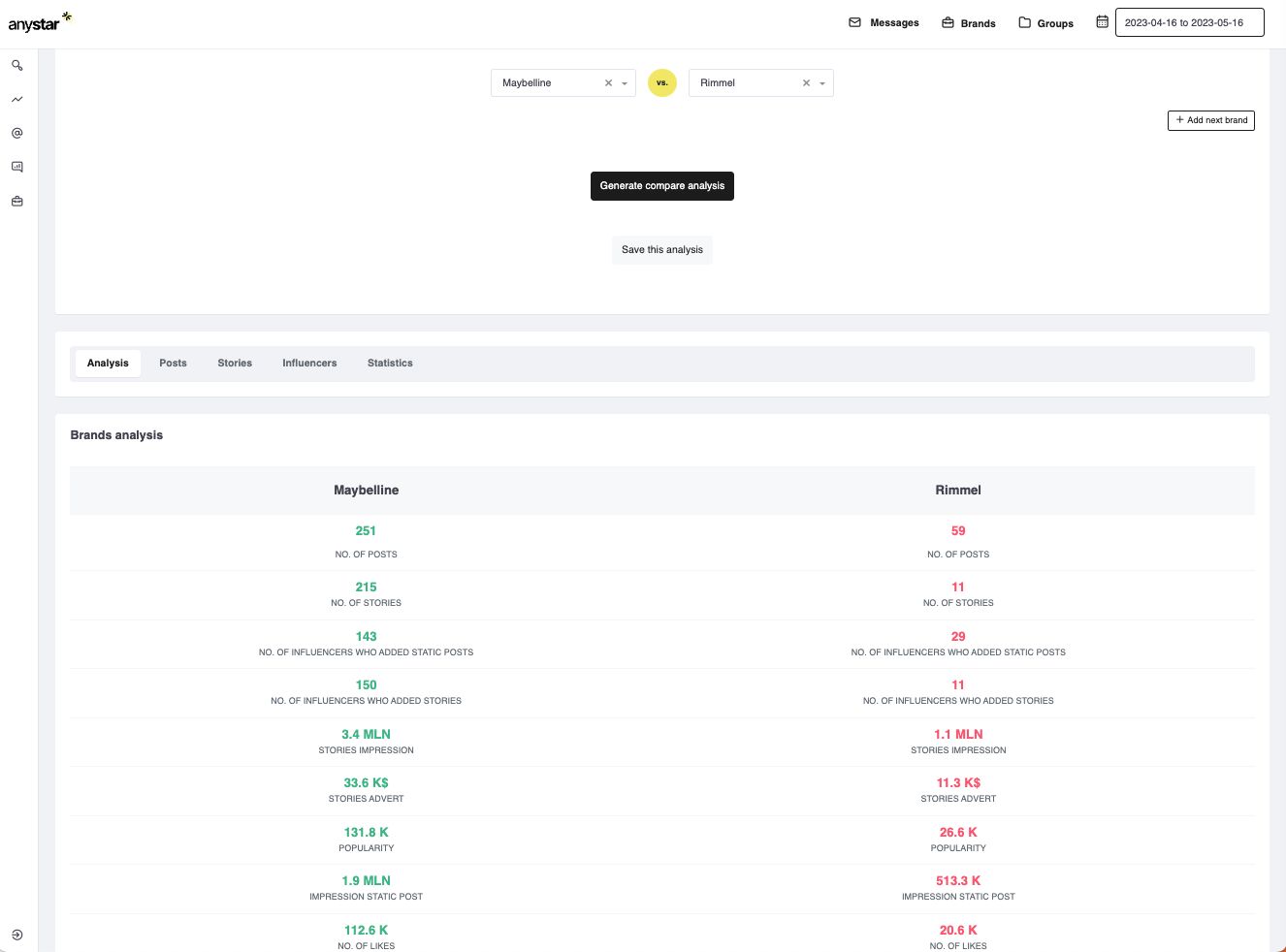Open the search icon in sidebar
The image size is (1286, 952).
pos(17,66)
